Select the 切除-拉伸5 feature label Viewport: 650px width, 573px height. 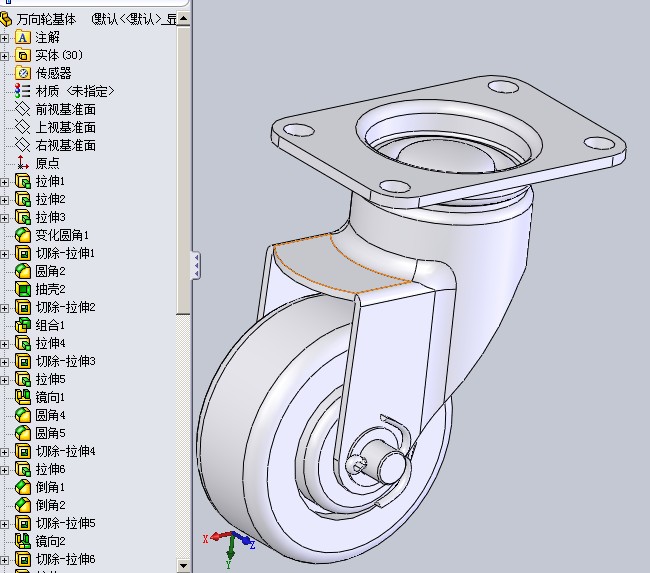coord(65,523)
